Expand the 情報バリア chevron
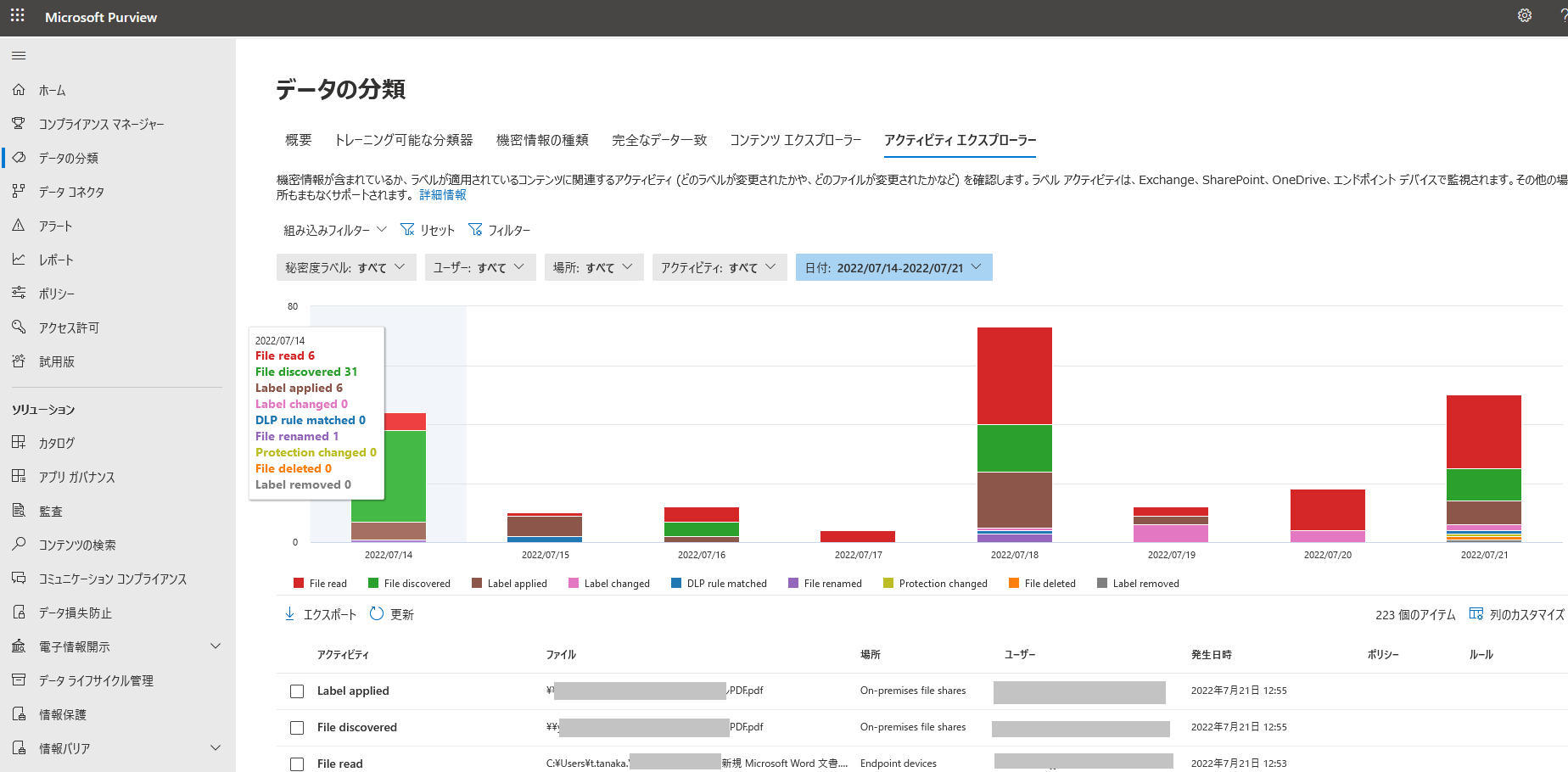1568x772 pixels. pos(216,748)
